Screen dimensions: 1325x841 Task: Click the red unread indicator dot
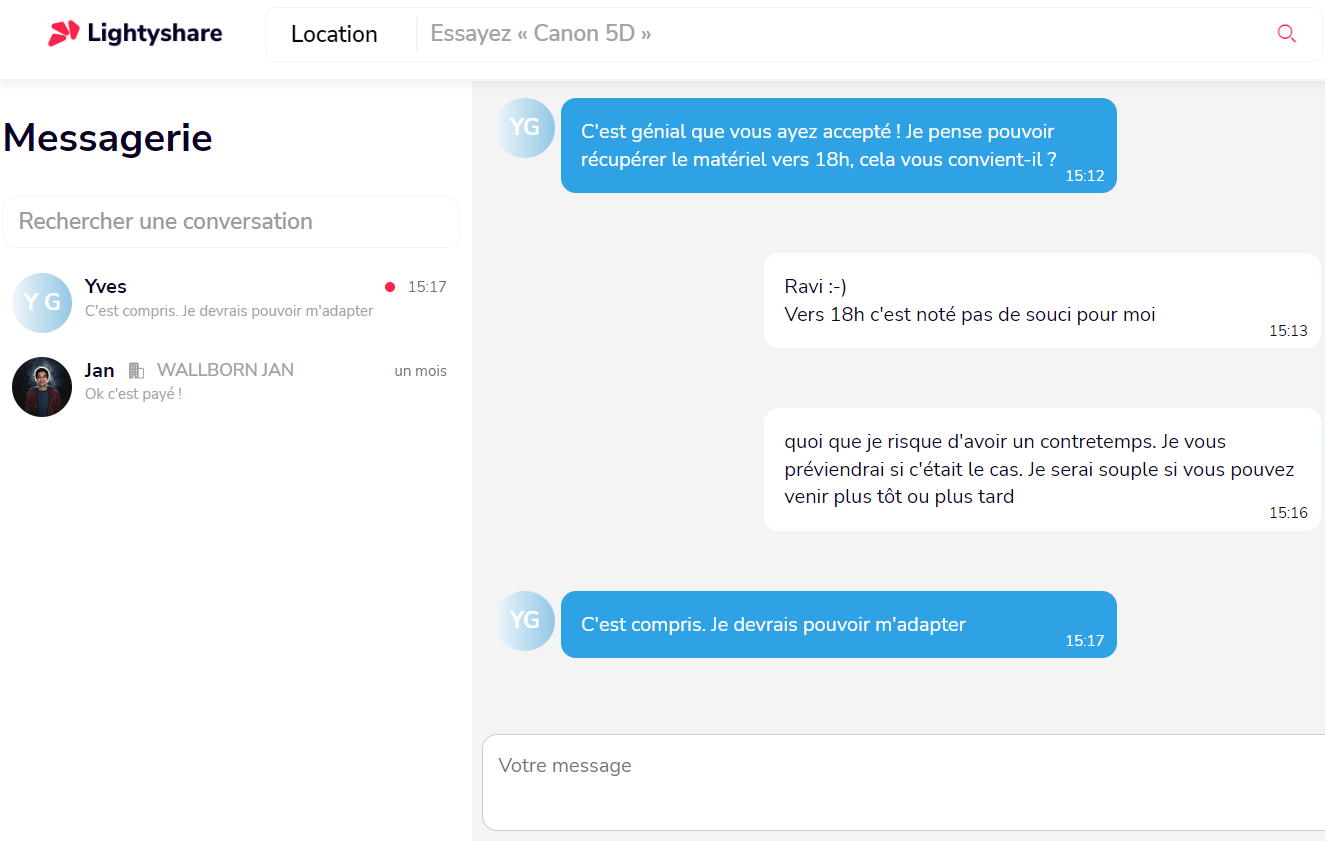(x=390, y=287)
